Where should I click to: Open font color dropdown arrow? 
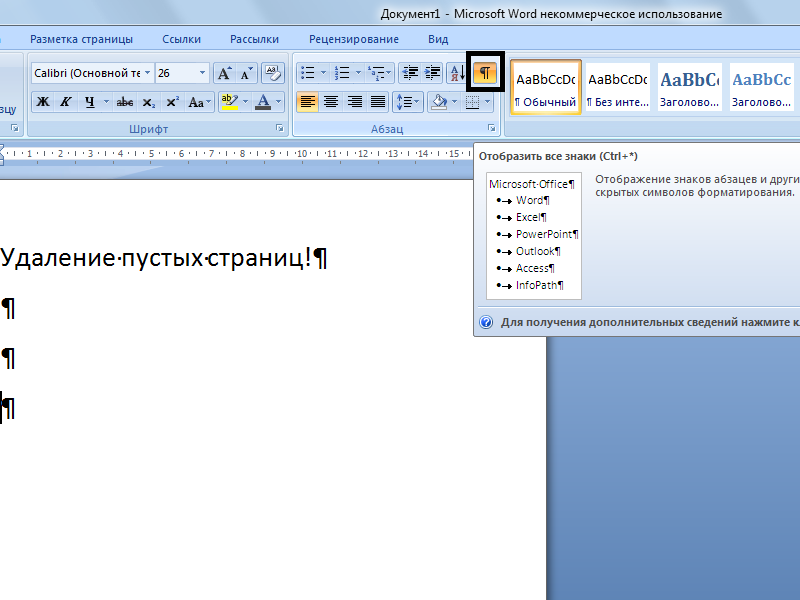pyautogui.click(x=279, y=102)
